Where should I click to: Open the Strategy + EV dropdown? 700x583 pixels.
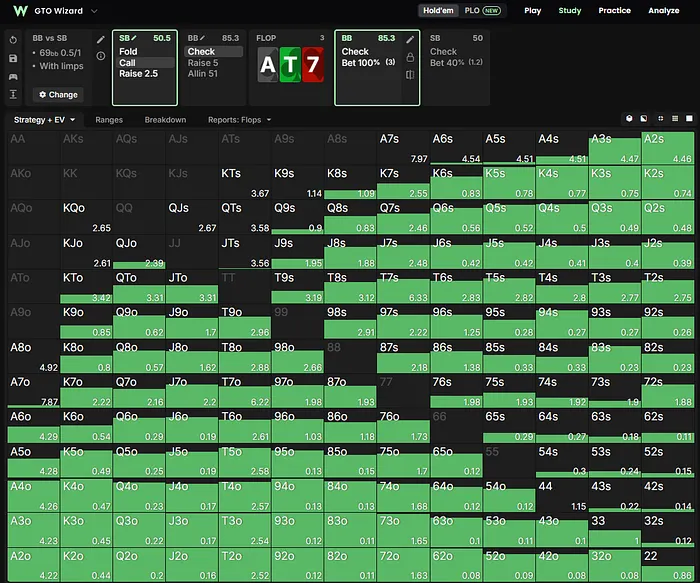click(44, 120)
